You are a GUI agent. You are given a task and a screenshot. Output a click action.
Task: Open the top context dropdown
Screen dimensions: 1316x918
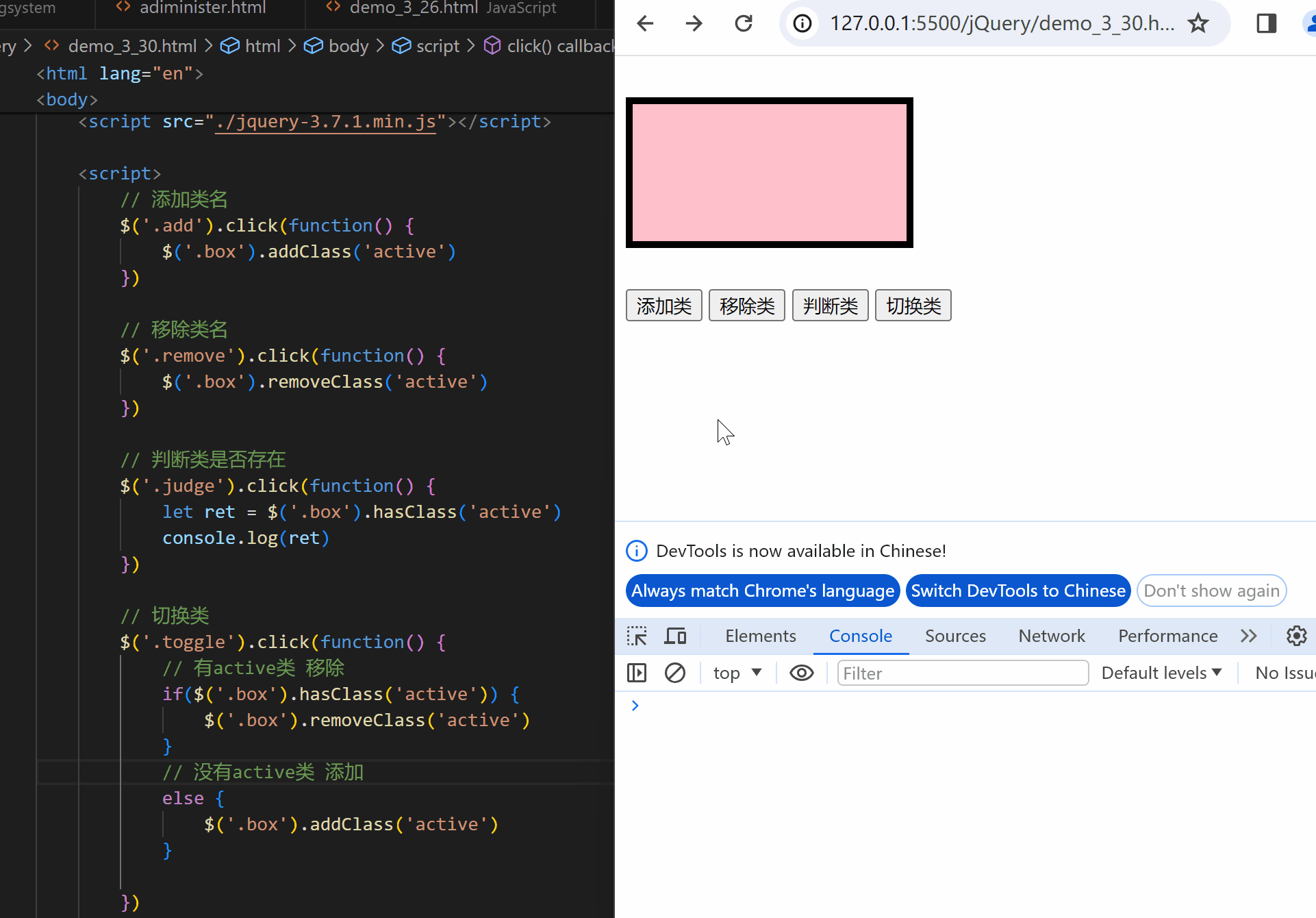coord(737,673)
